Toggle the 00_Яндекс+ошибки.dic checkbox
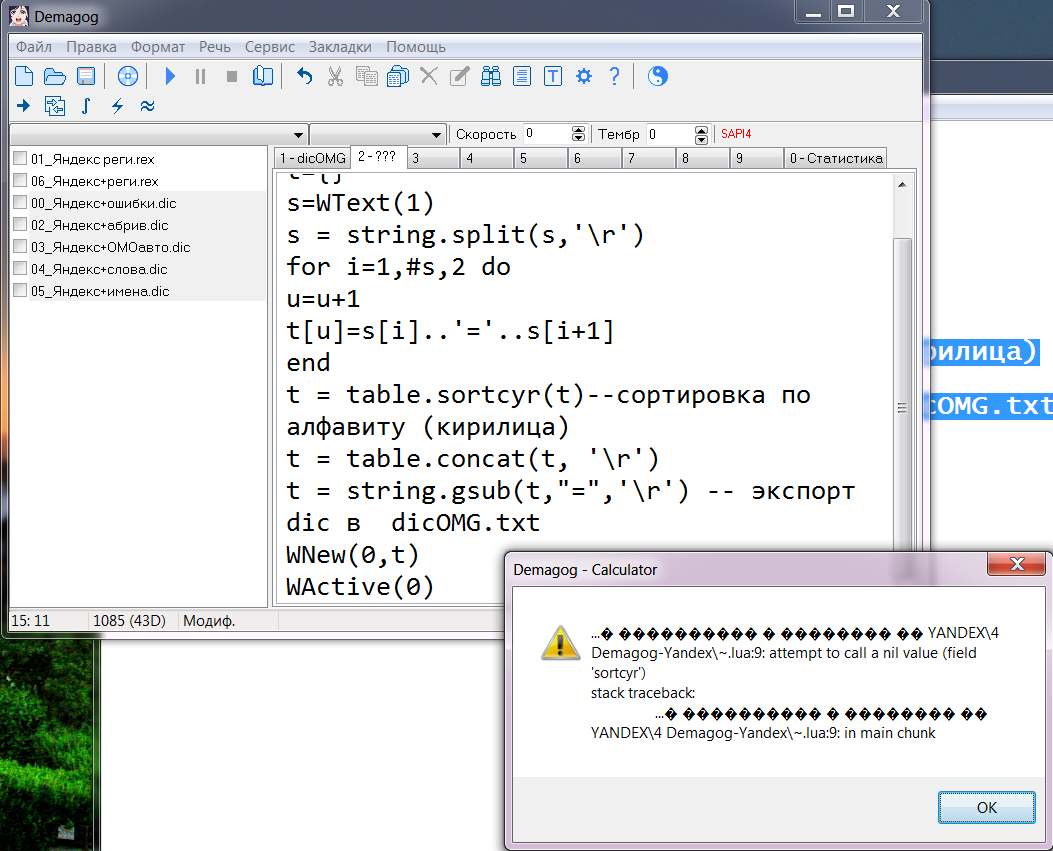1053x851 pixels. click(x=20, y=202)
